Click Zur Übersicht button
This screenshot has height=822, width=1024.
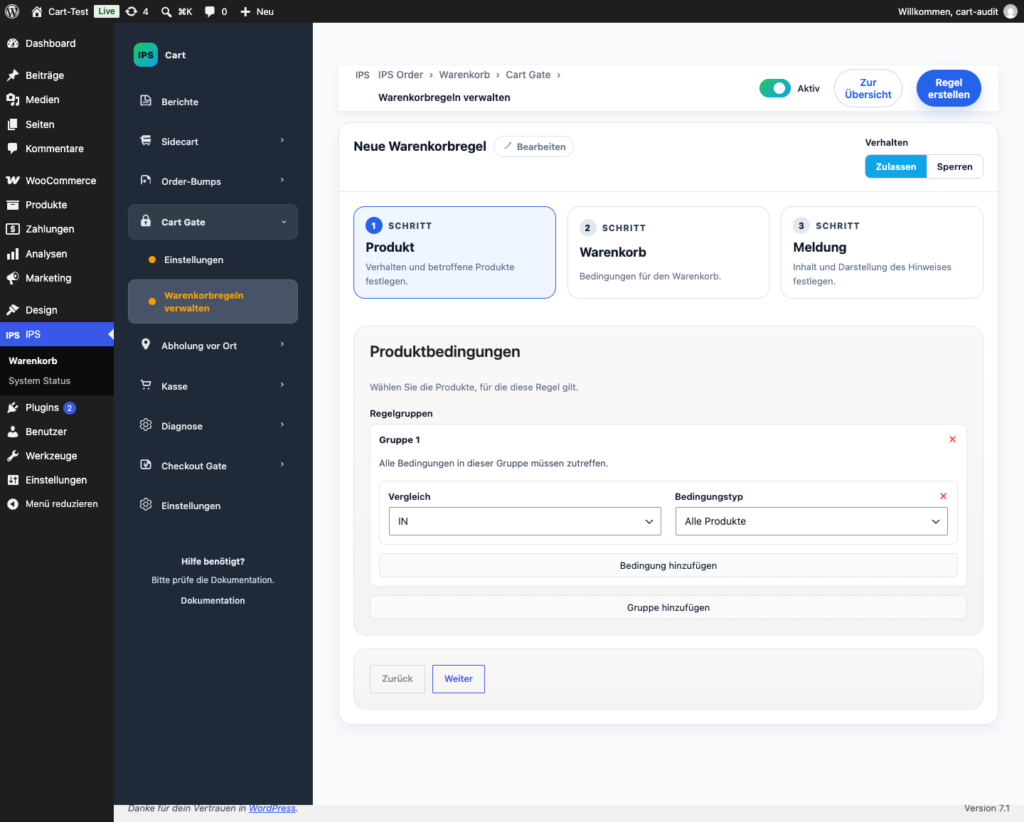tap(868, 88)
